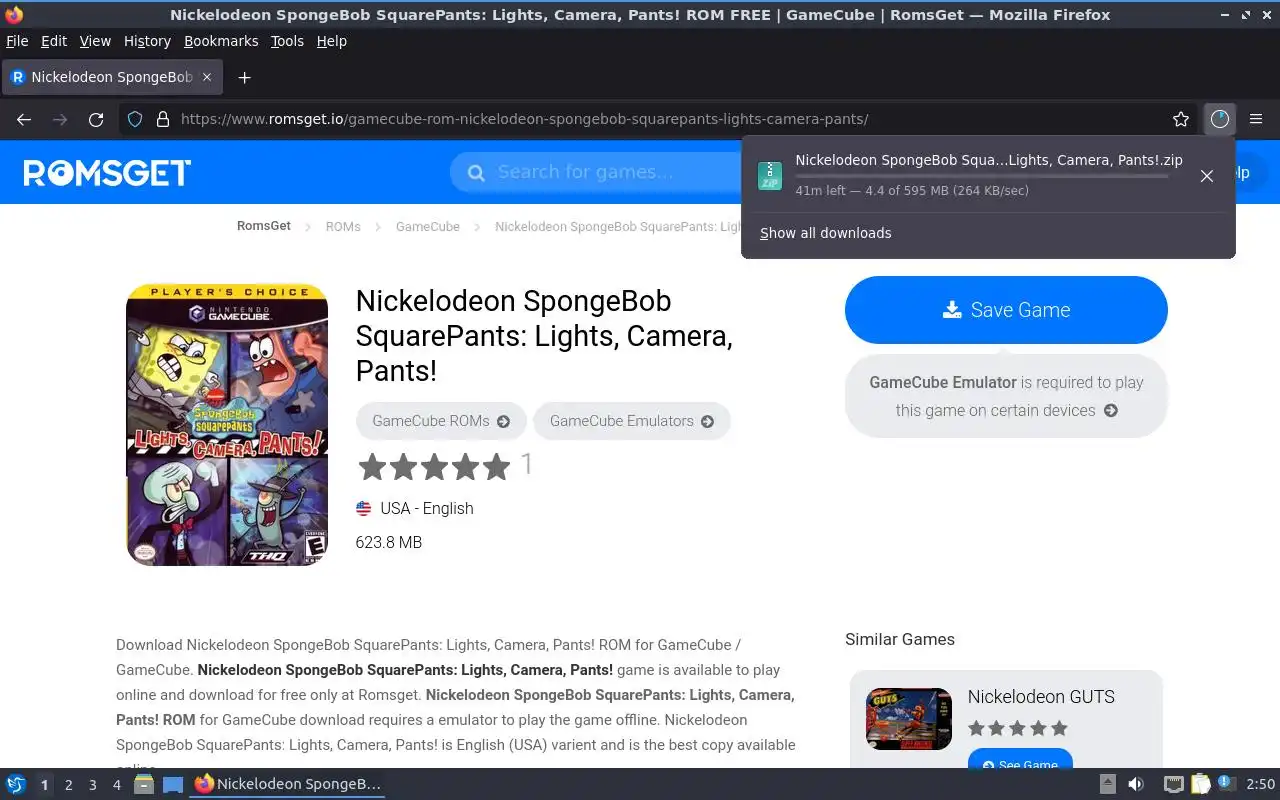Click the Save Game button
Viewport: 1280px width, 800px height.
[x=1006, y=310]
